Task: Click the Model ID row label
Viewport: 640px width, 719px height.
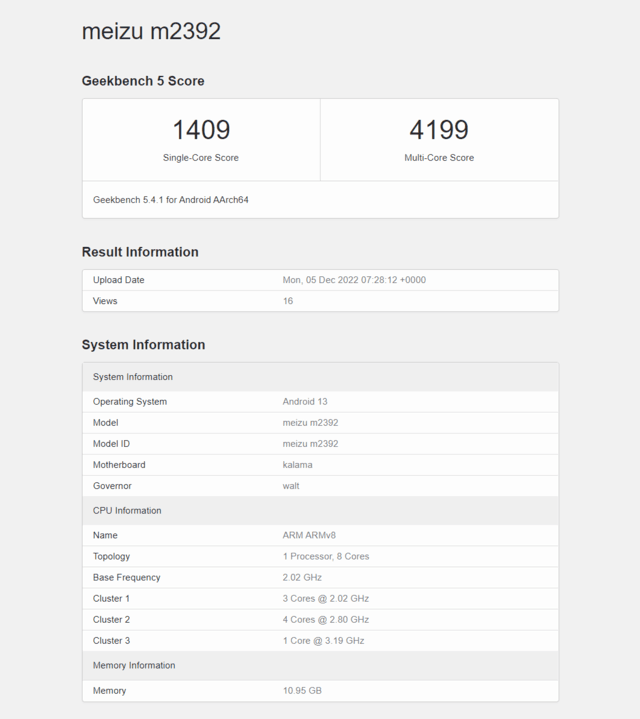Action: pos(112,444)
